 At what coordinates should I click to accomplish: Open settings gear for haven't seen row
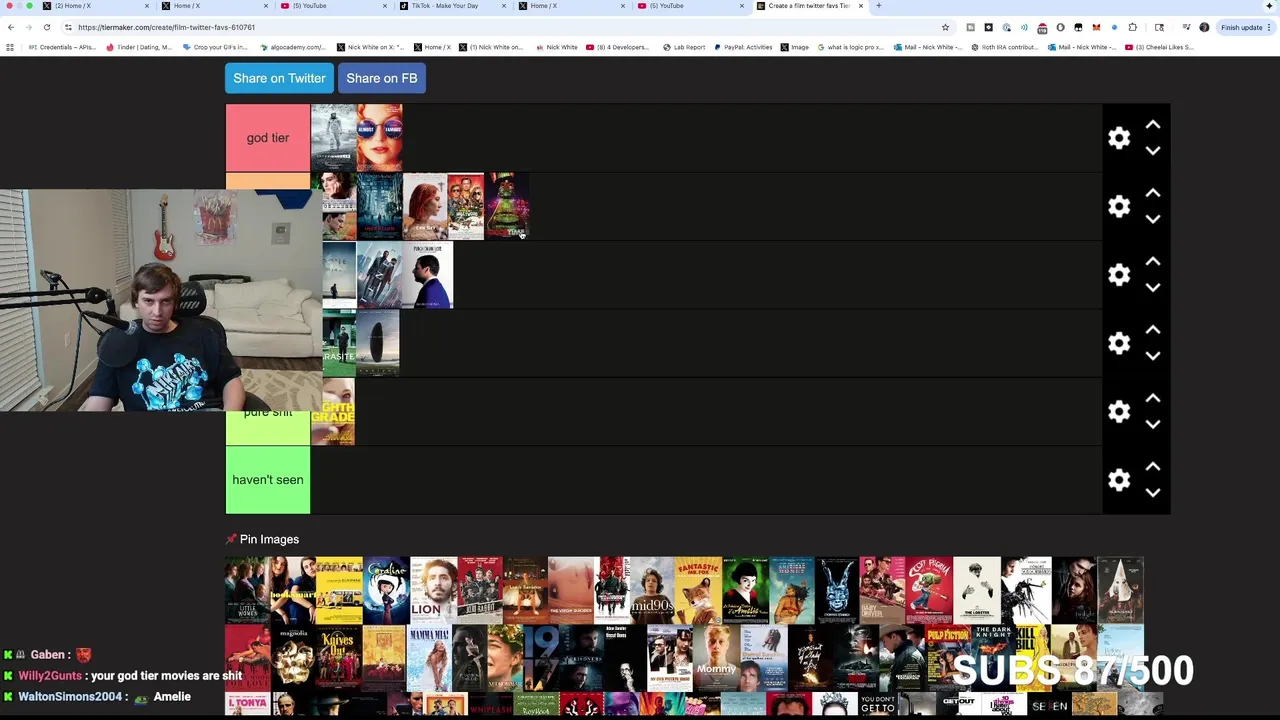click(1119, 480)
